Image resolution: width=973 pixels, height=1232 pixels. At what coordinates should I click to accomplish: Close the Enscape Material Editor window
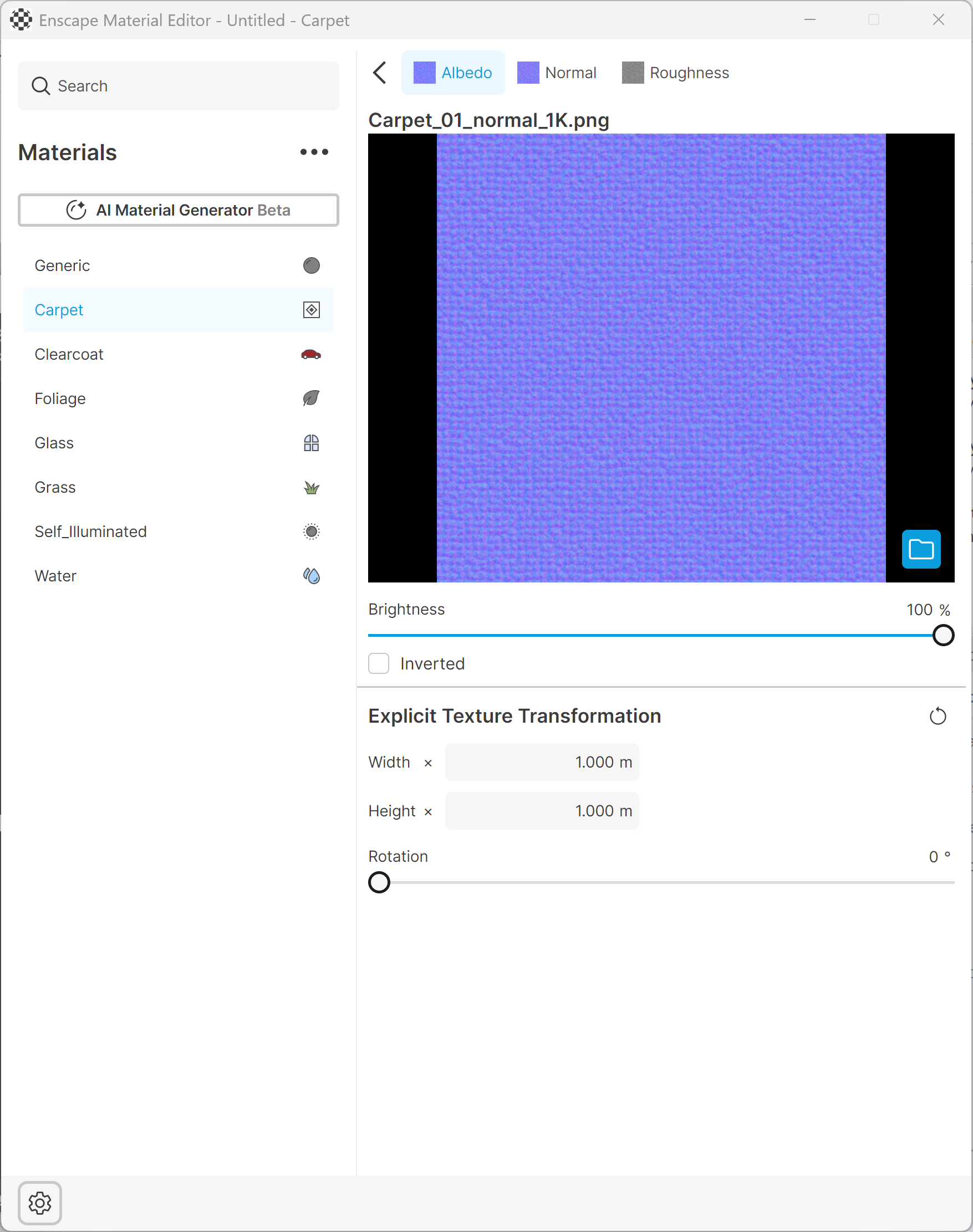click(939, 20)
